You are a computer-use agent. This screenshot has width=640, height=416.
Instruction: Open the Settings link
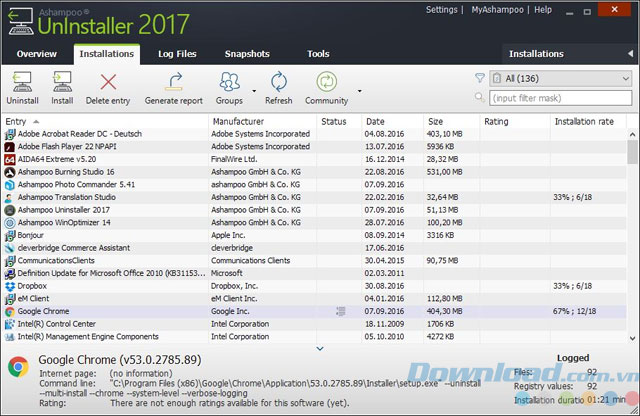tap(441, 10)
